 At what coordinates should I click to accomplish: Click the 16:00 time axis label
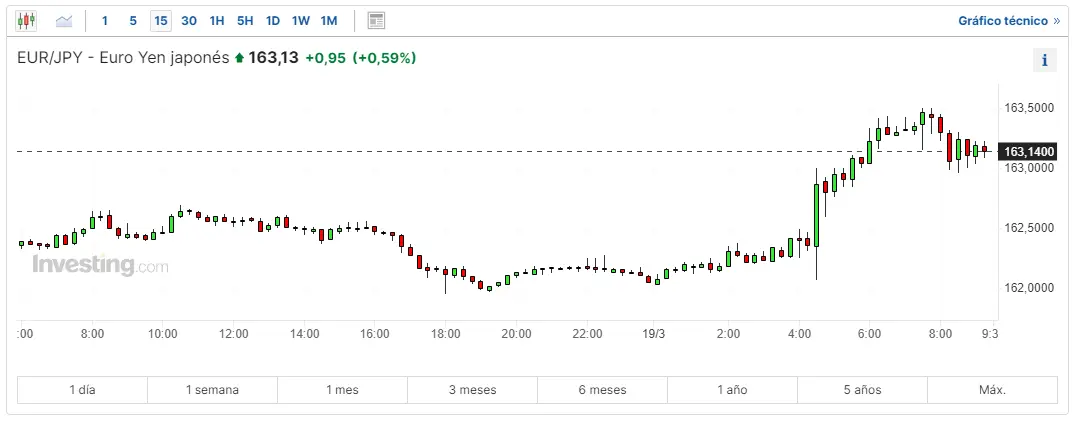375,334
